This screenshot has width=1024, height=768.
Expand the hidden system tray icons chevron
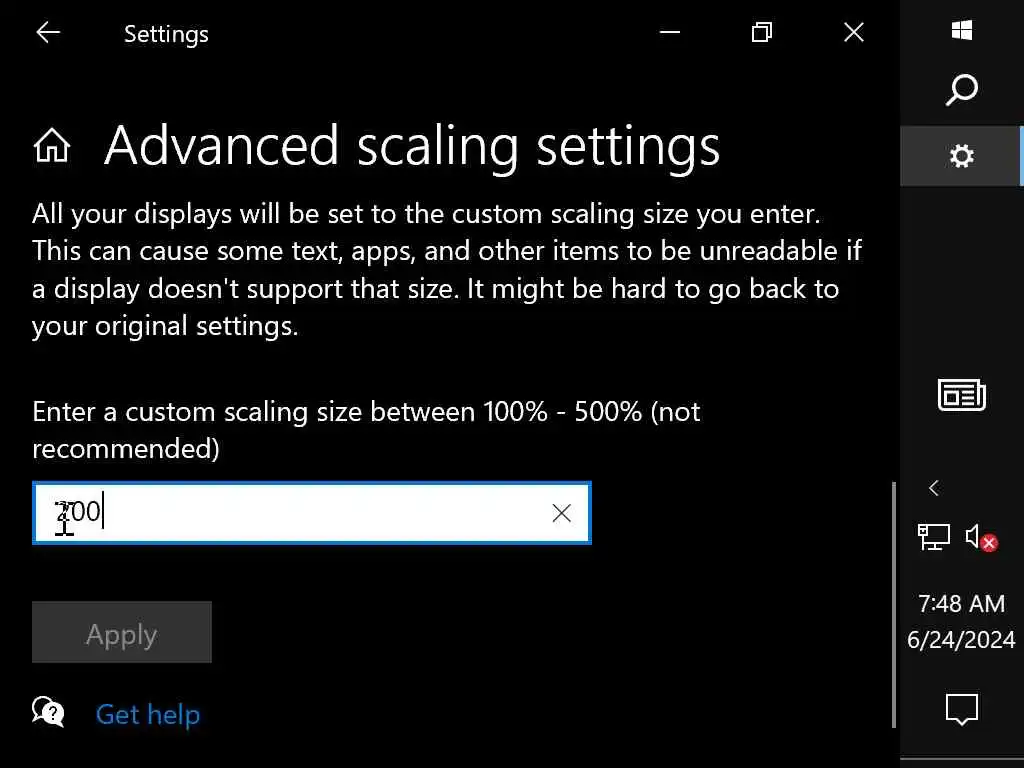pos(934,488)
